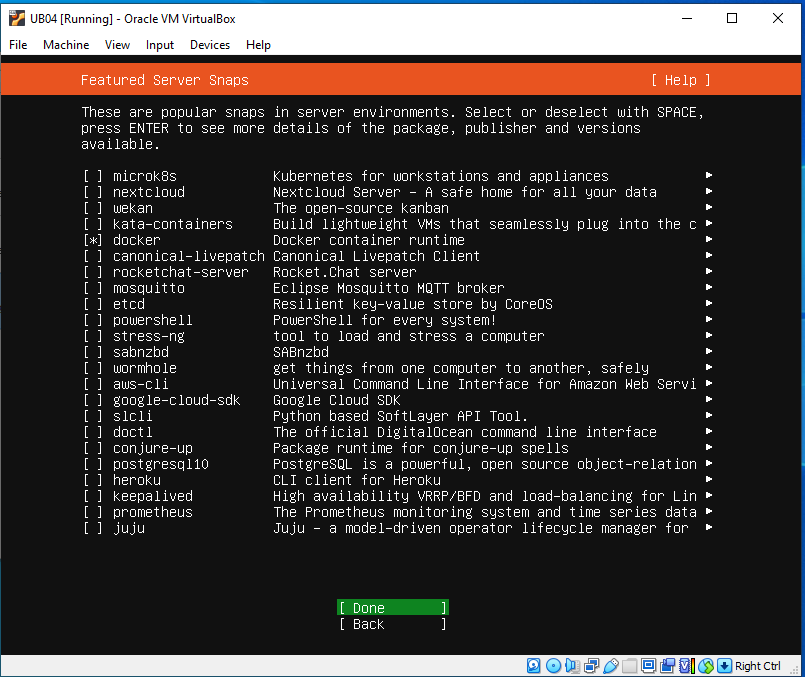This screenshot has width=805, height=677.
Task: Click the hard disk status icon
Action: click(x=532, y=666)
